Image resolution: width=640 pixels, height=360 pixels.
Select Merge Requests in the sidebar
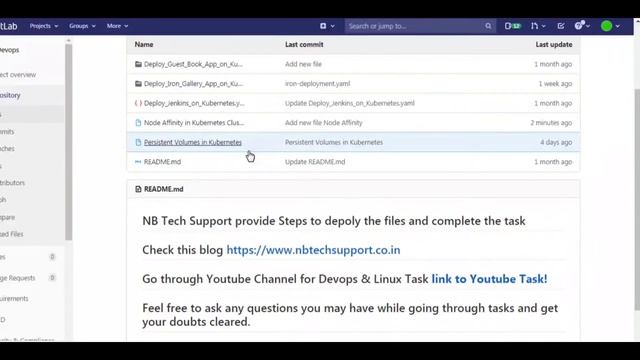point(18,278)
